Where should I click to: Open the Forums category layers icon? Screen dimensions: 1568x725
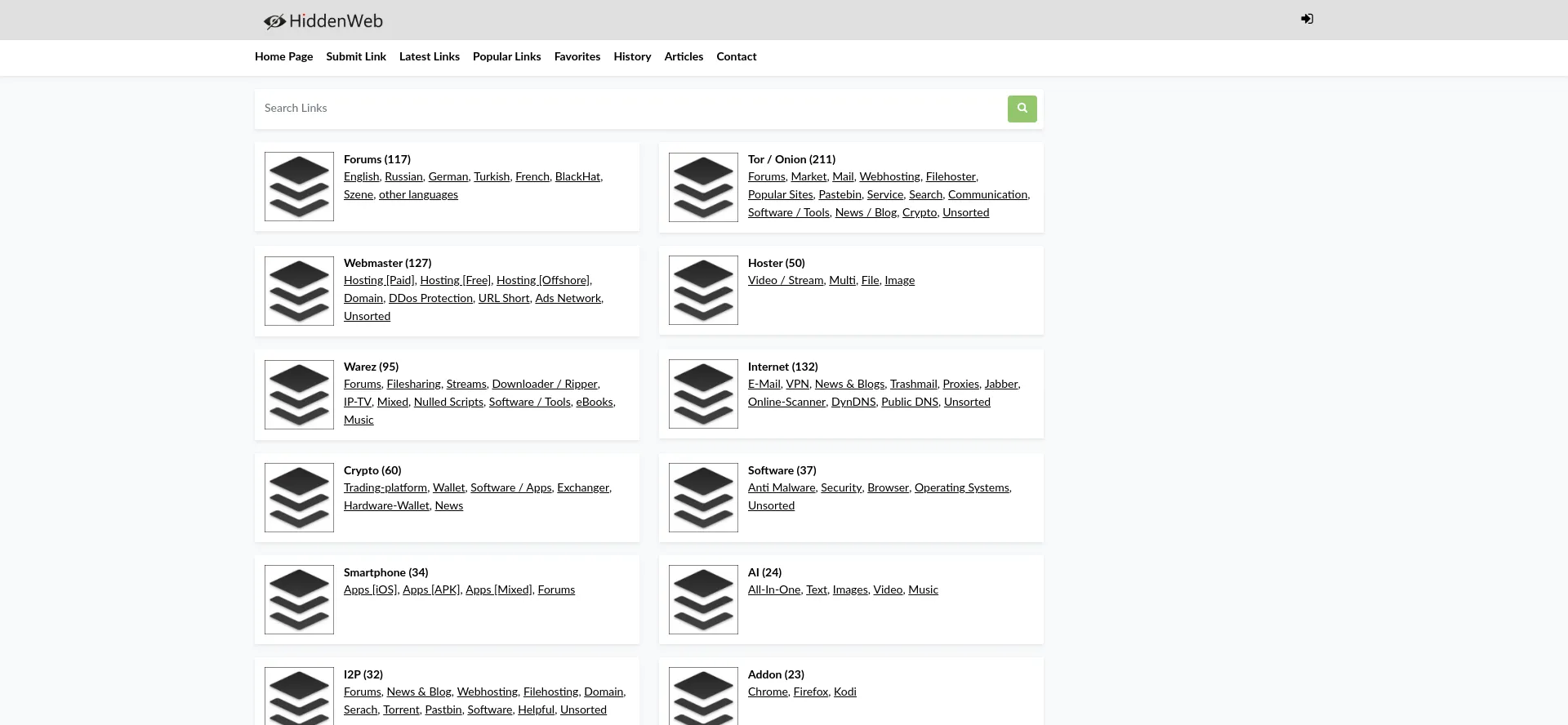click(299, 186)
